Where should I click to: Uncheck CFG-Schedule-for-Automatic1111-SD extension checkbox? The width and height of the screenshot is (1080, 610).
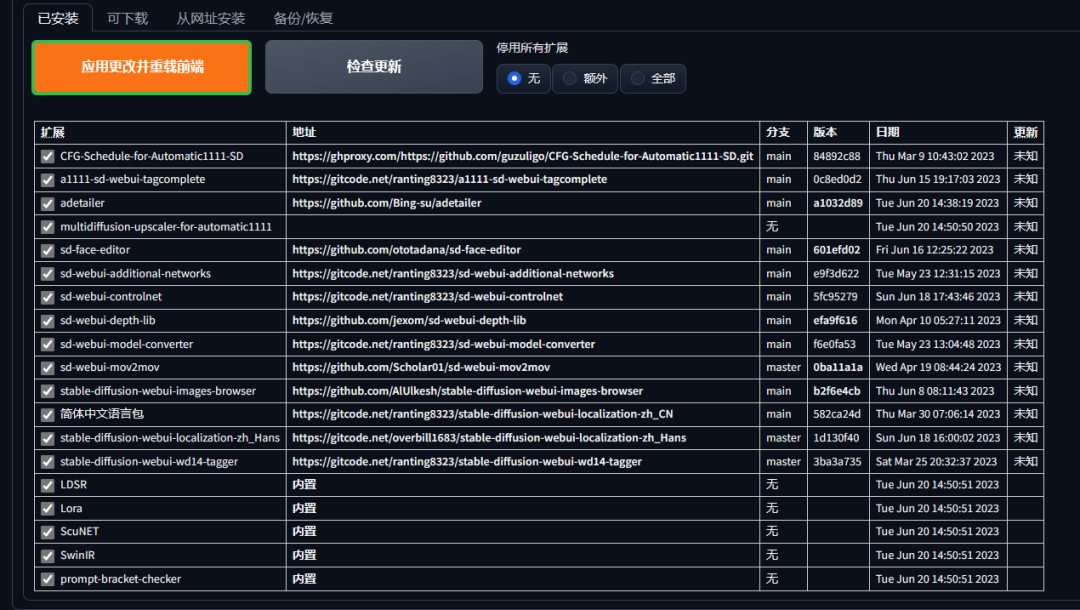[48, 156]
